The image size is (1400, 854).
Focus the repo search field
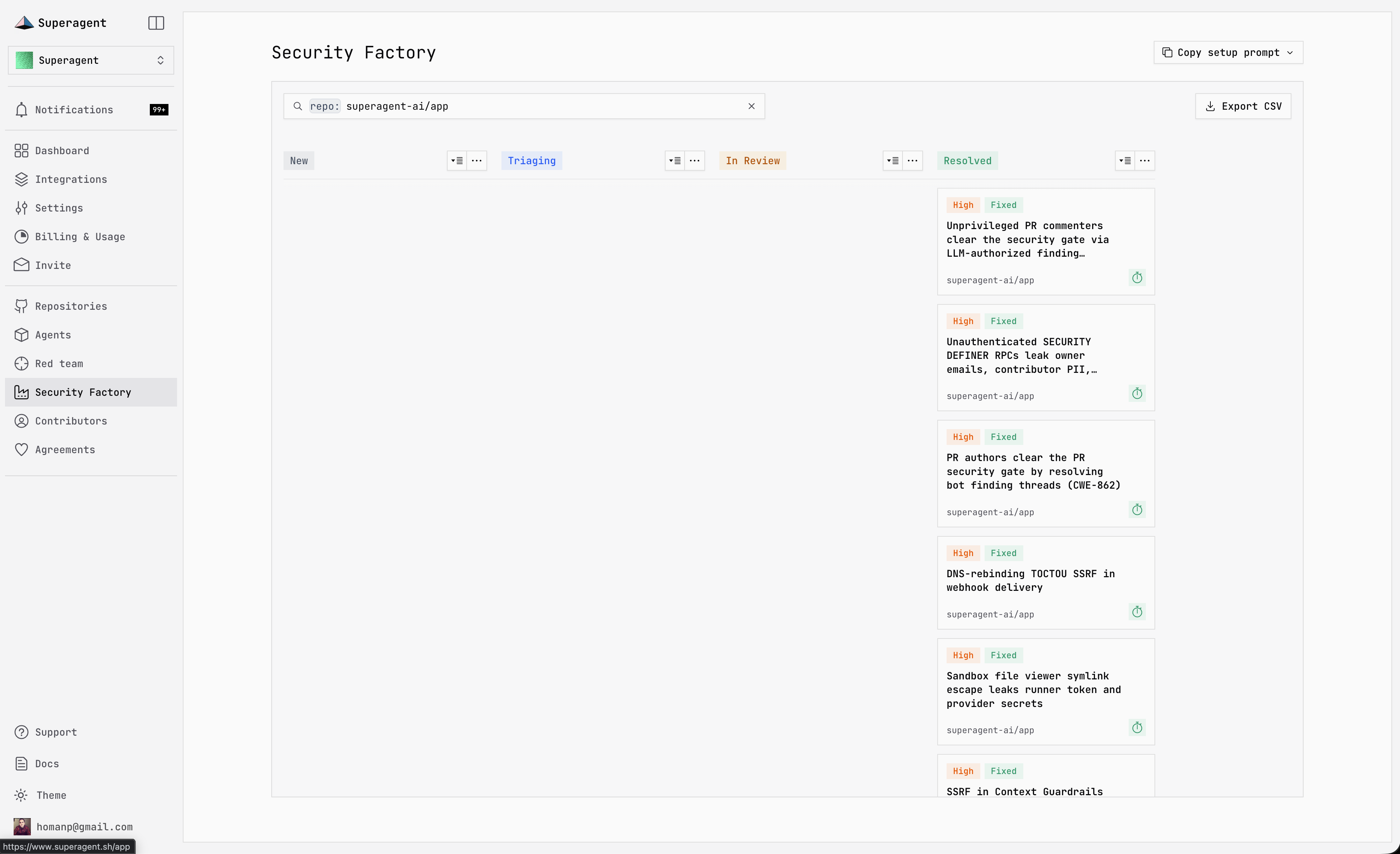(524, 106)
